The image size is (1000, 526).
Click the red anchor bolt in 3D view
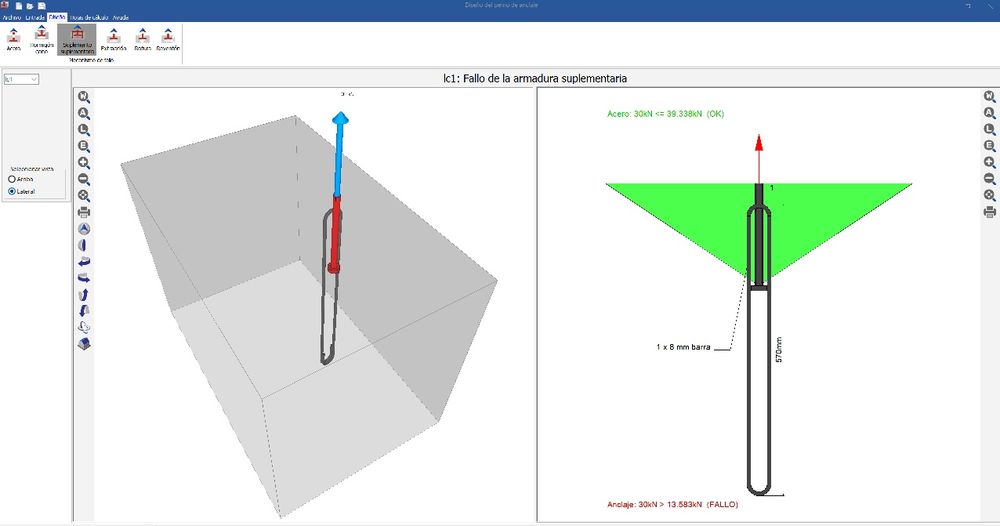[334, 233]
